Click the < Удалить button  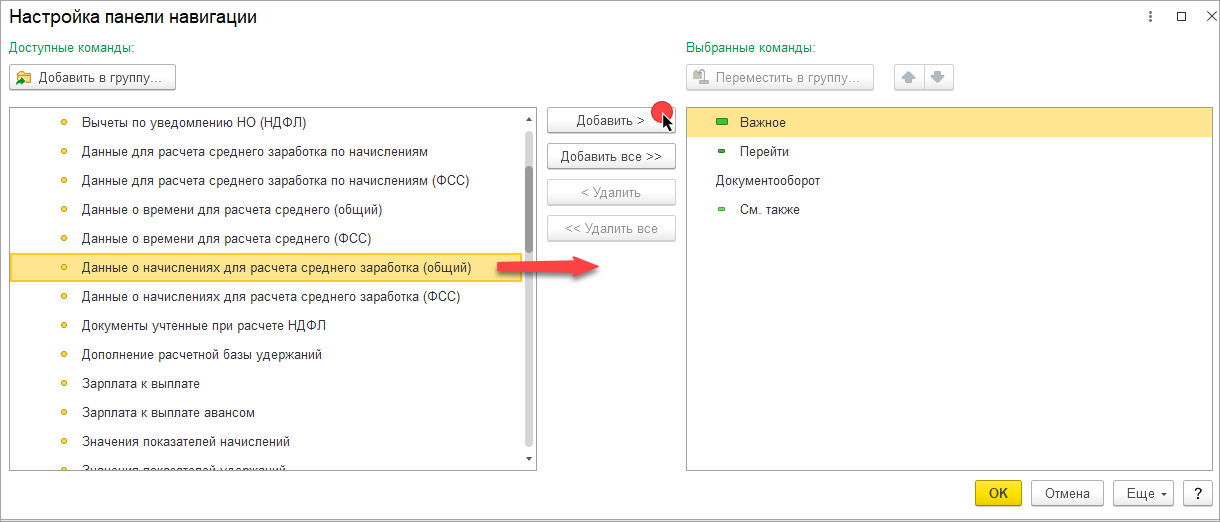point(611,193)
